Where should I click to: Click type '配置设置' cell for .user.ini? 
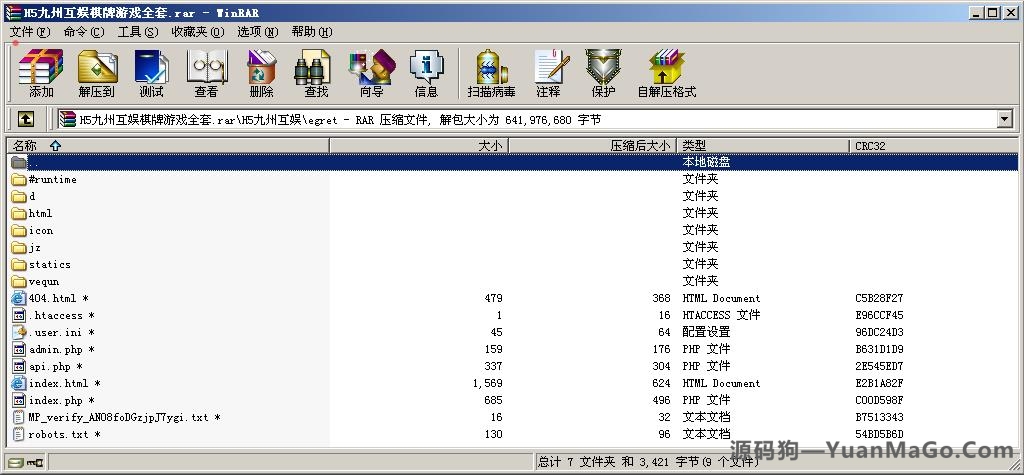tap(706, 332)
